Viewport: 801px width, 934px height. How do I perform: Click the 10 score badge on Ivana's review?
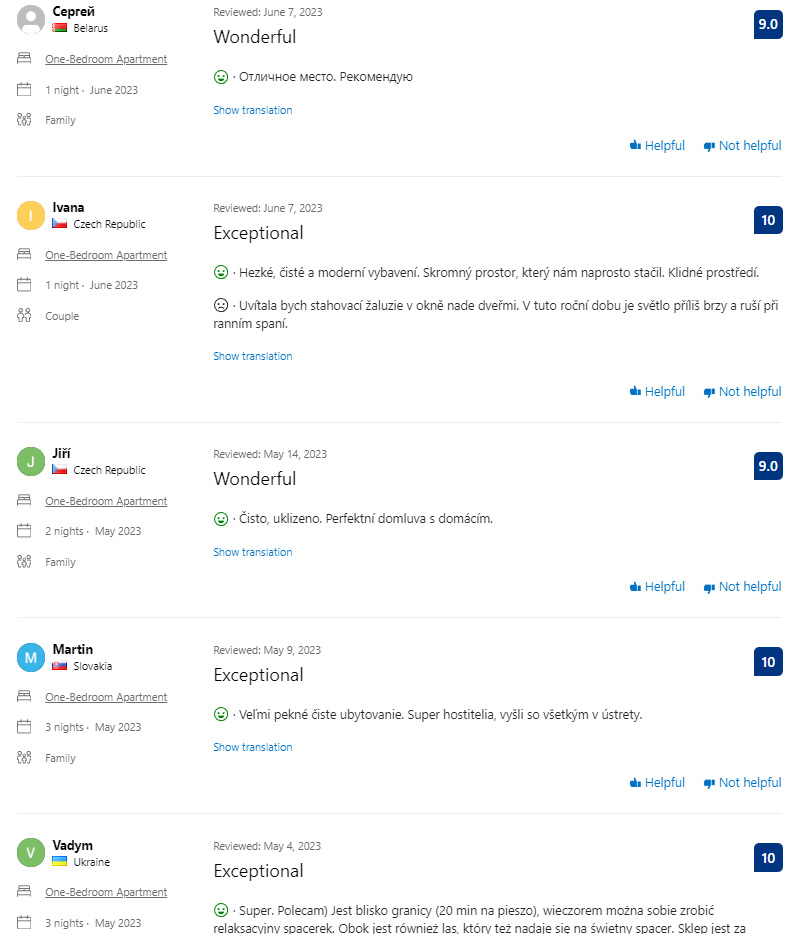coord(768,220)
